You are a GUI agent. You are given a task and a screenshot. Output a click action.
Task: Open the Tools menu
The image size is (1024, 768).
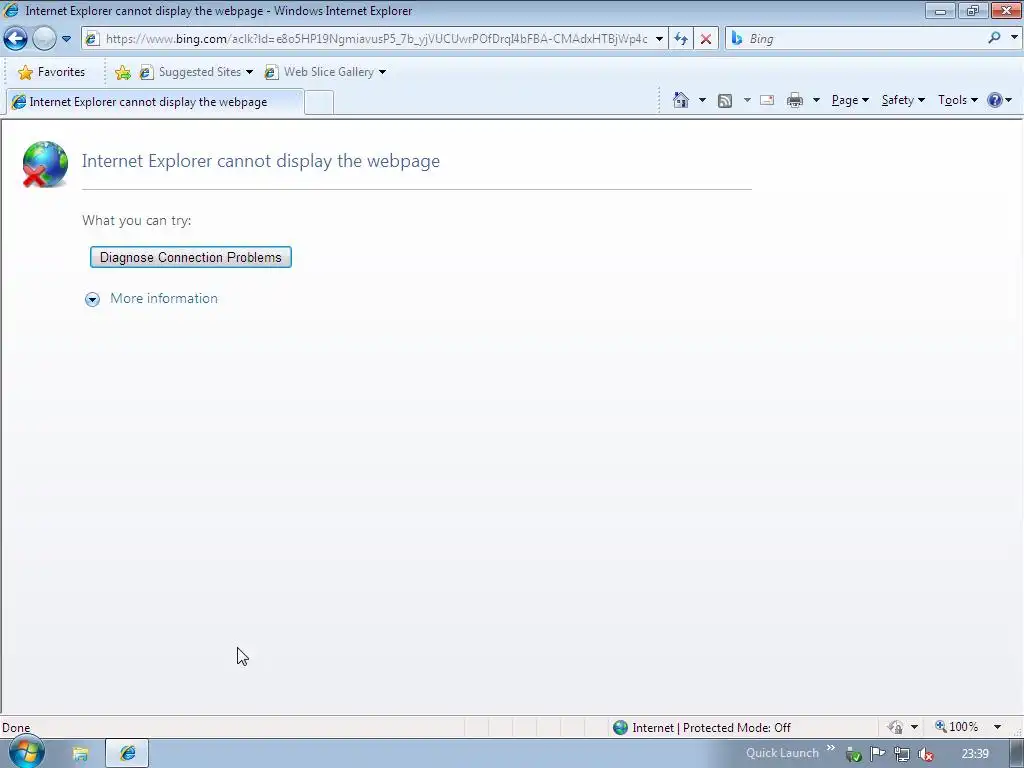coord(957,100)
